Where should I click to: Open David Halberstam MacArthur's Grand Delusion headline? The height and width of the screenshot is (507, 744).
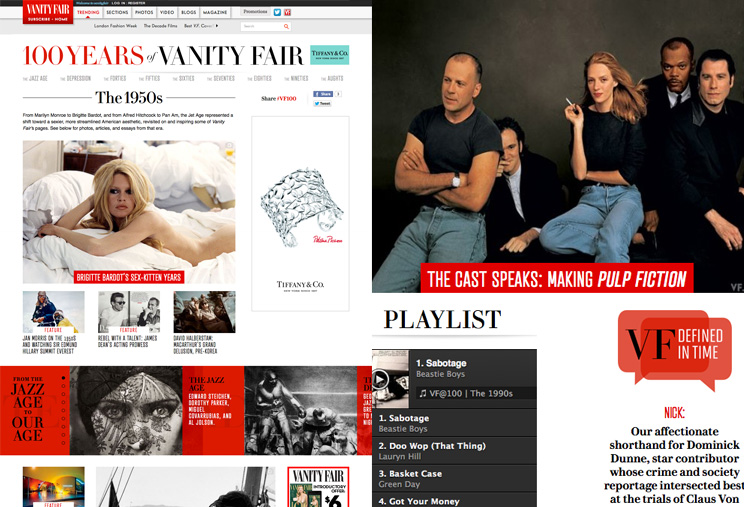tap(195, 345)
